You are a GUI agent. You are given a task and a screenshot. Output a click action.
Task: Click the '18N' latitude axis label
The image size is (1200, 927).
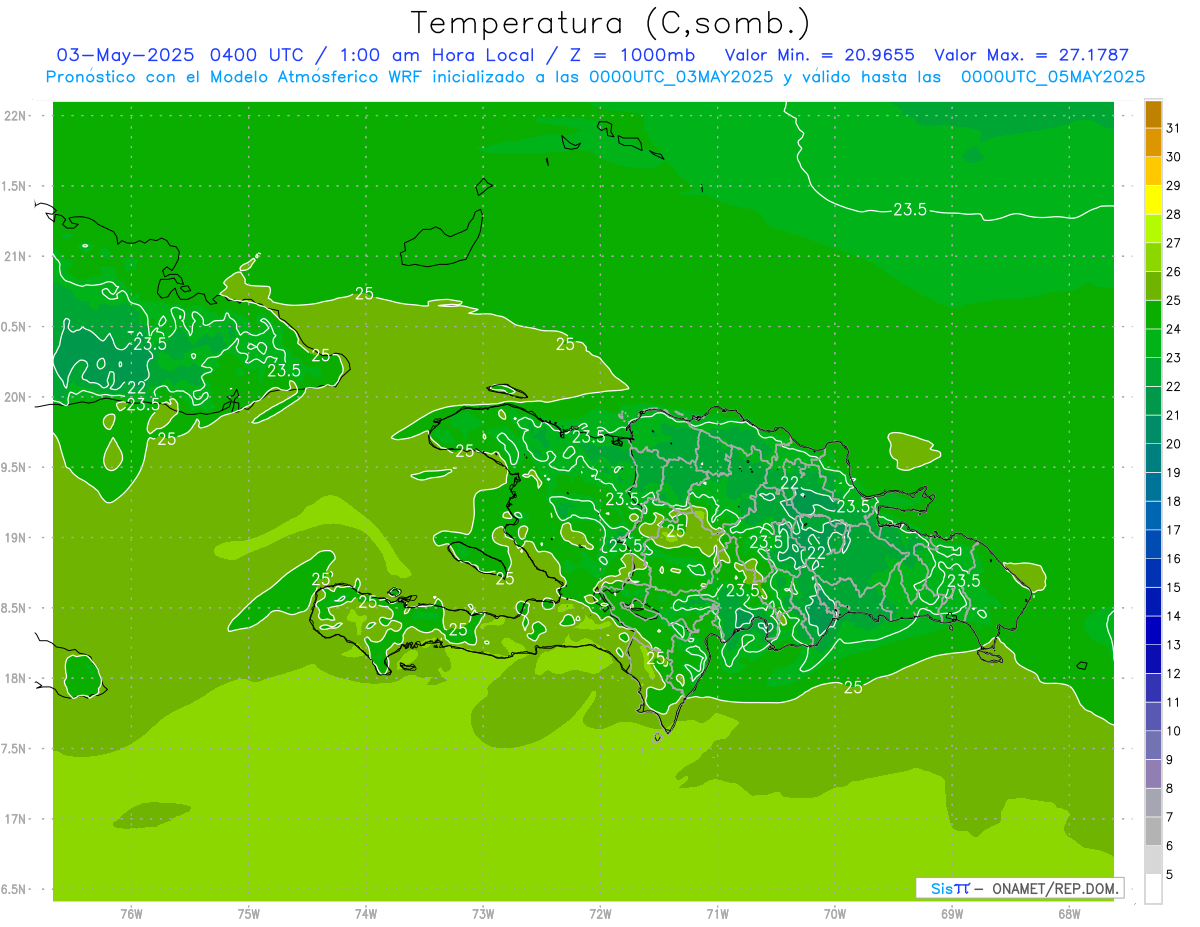click(16, 678)
